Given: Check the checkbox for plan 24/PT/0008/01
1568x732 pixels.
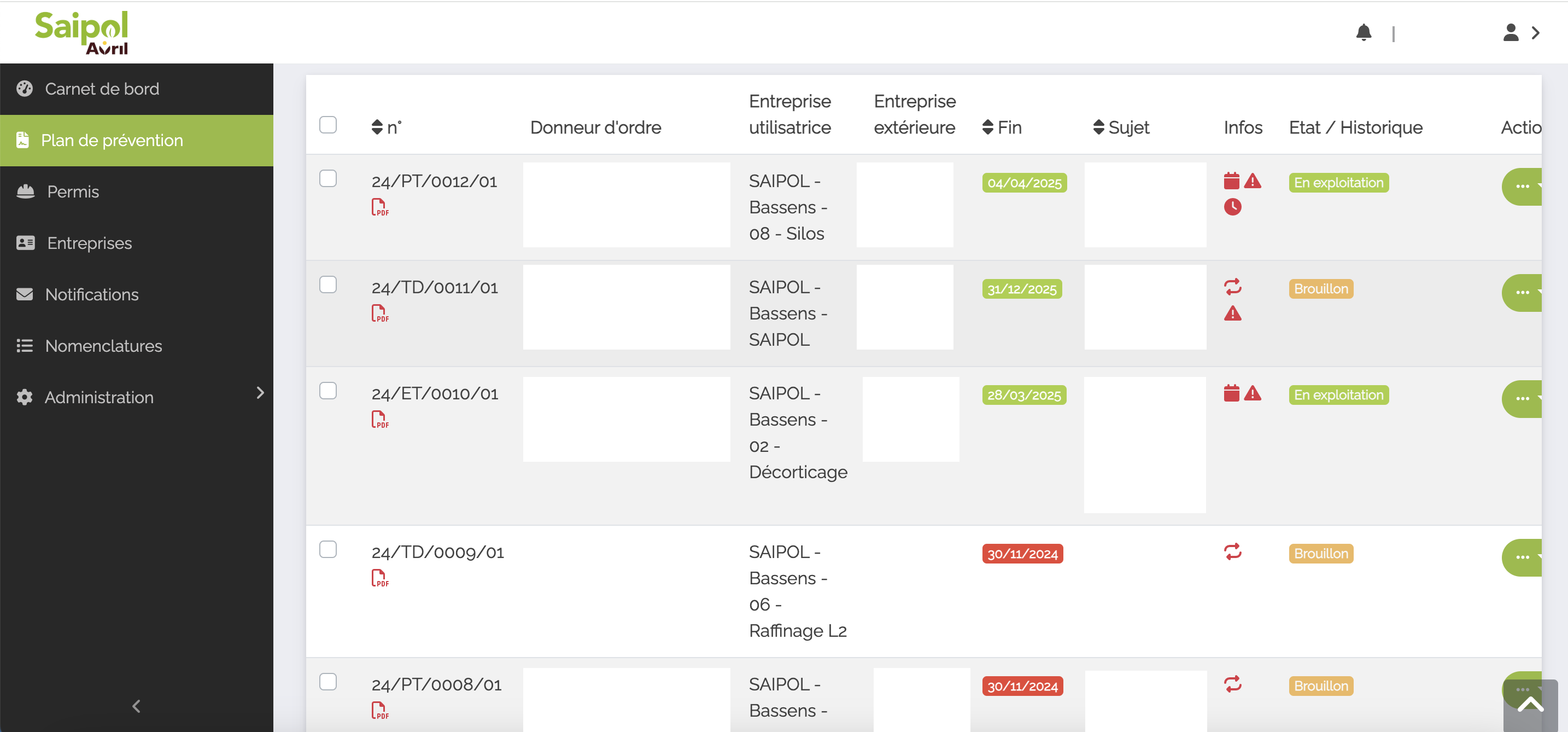Looking at the screenshot, I should coord(328,682).
